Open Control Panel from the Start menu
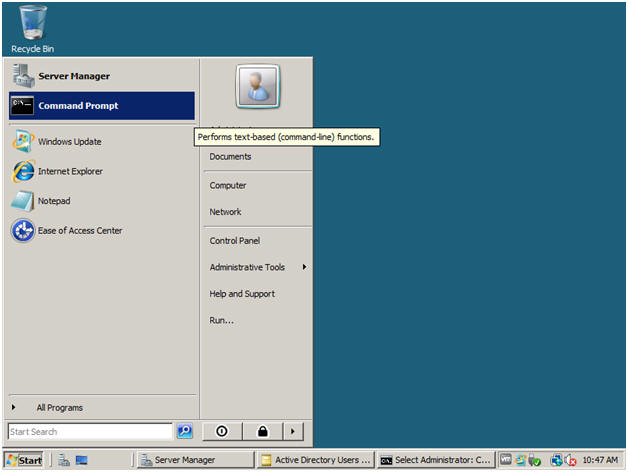The width and height of the screenshot is (628, 472). coord(235,241)
